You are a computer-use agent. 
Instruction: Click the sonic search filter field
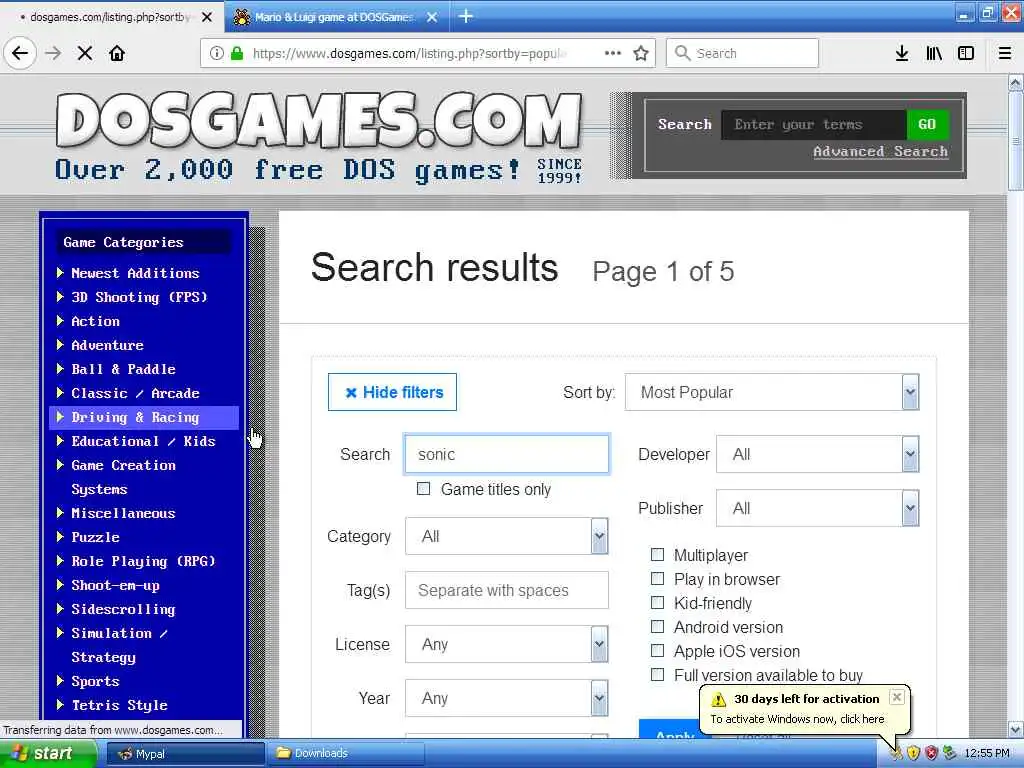point(507,454)
